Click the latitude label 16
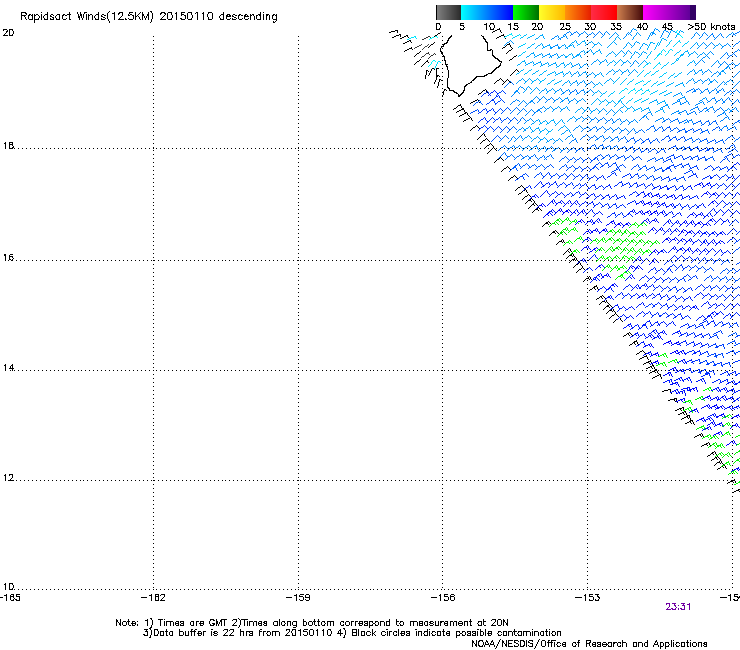 (8, 258)
